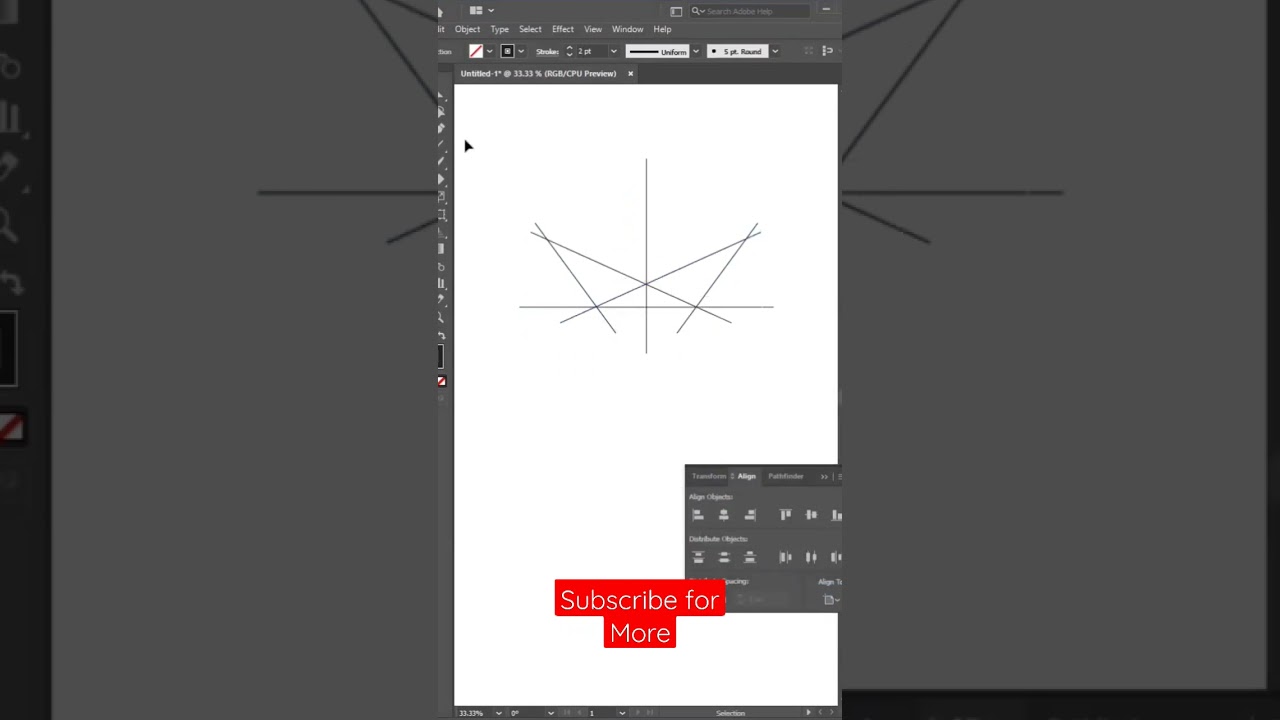Click the stroke weight stepper arrows
1280x720 pixels.
tap(569, 51)
